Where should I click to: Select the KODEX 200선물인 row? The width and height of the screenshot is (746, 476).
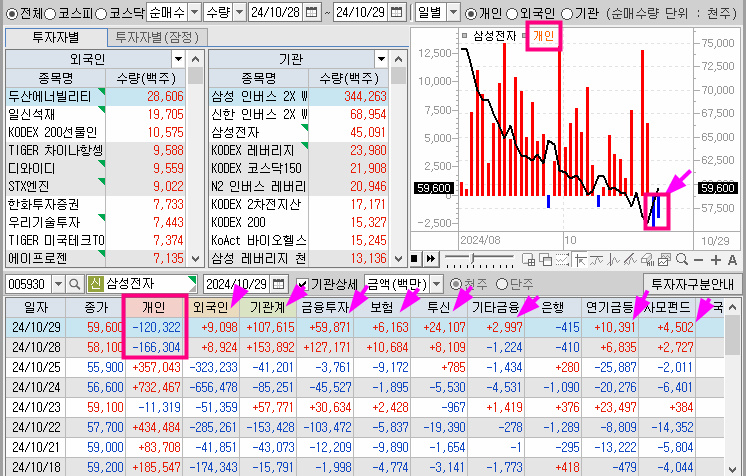(96, 132)
